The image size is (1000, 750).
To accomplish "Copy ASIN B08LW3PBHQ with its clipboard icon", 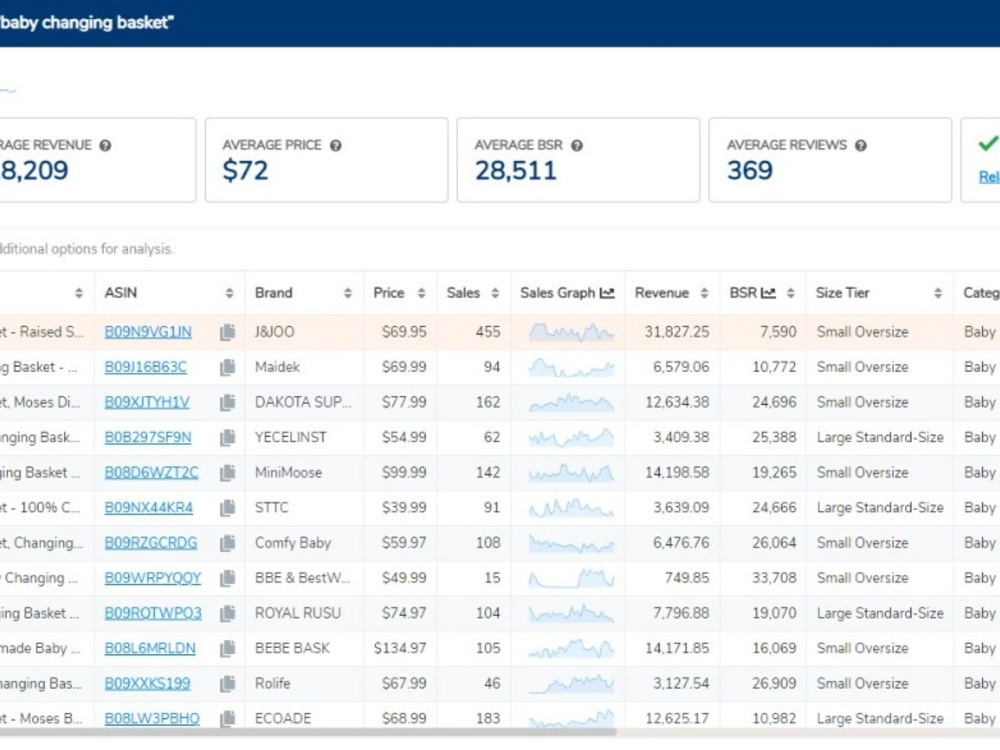I will 228,719.
